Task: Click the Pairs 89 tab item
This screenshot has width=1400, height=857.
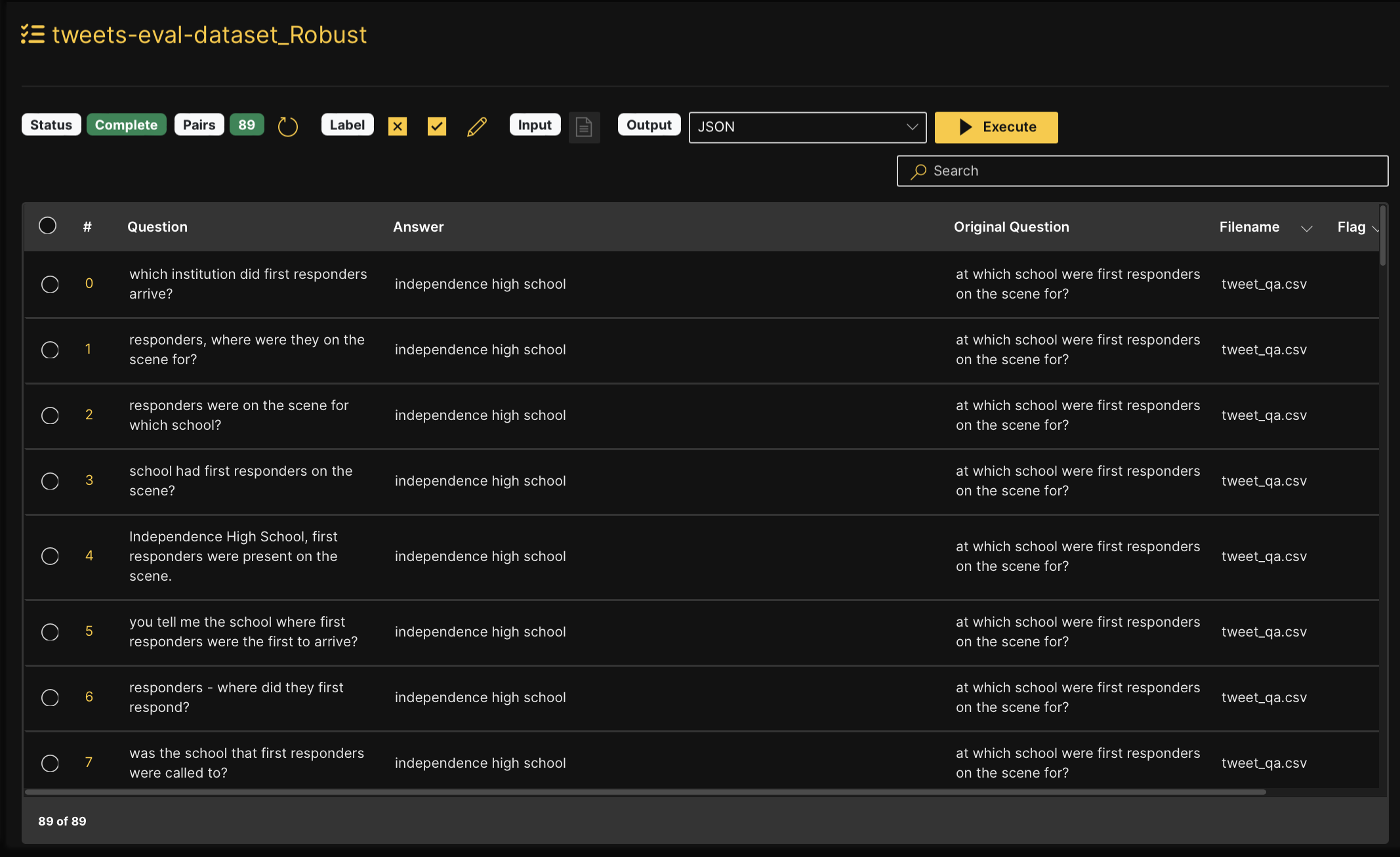Action: [221, 125]
